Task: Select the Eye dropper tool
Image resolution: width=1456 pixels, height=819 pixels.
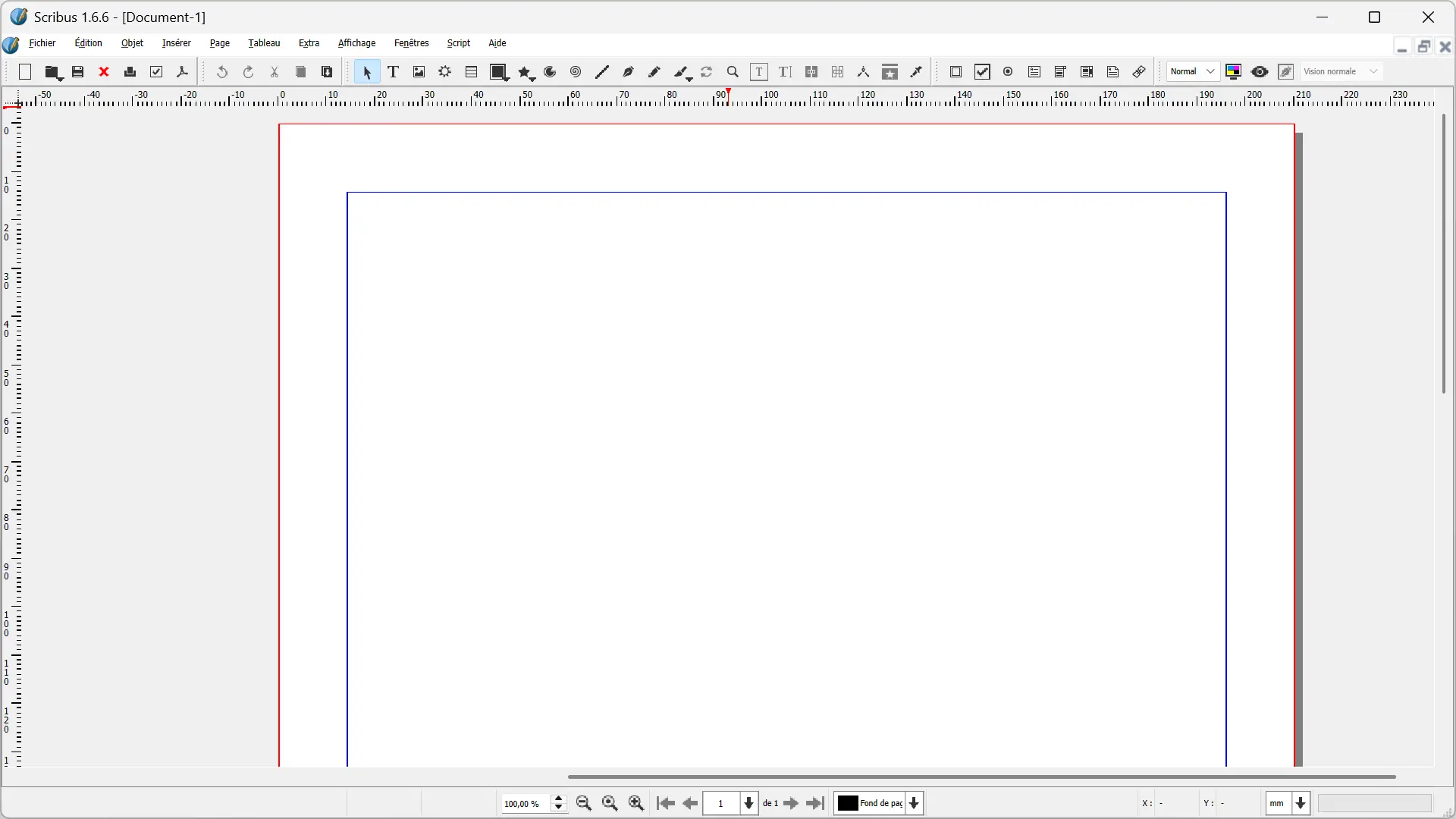Action: point(916,72)
